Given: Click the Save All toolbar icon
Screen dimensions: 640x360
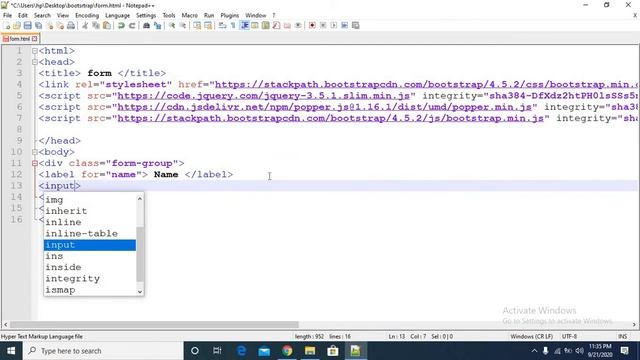Looking at the screenshot, I should pyautogui.click(x=38, y=25).
